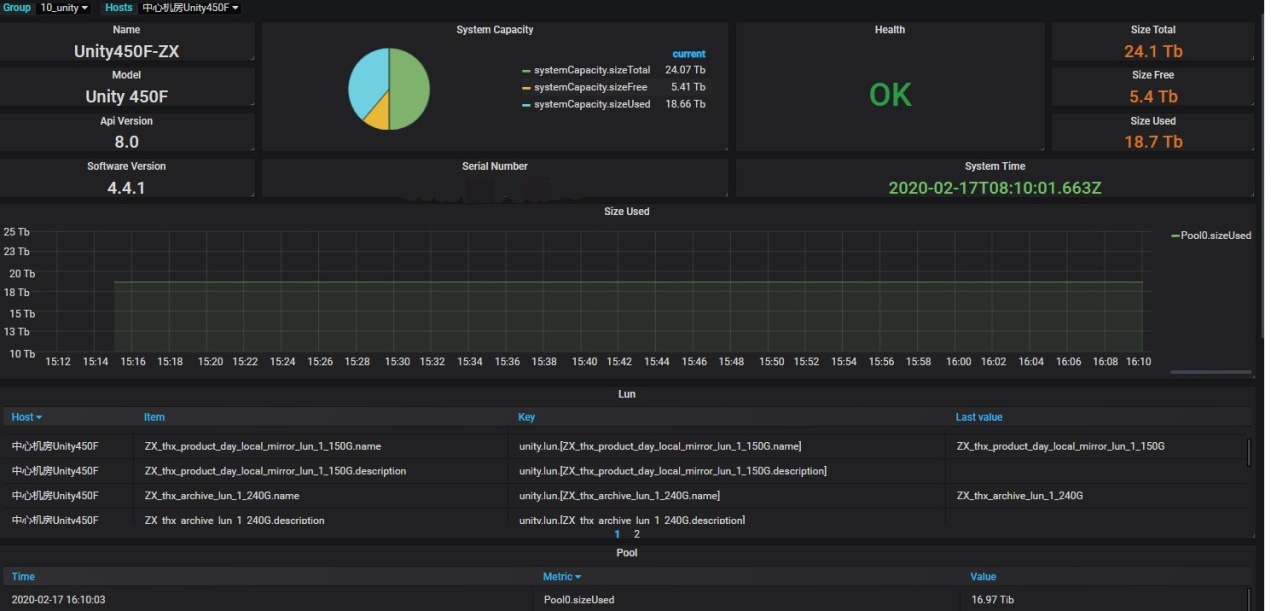Image resolution: width=1271 pixels, height=611 pixels.
Task: Click the 24.1 Tb Size Total value
Action: [1153, 51]
